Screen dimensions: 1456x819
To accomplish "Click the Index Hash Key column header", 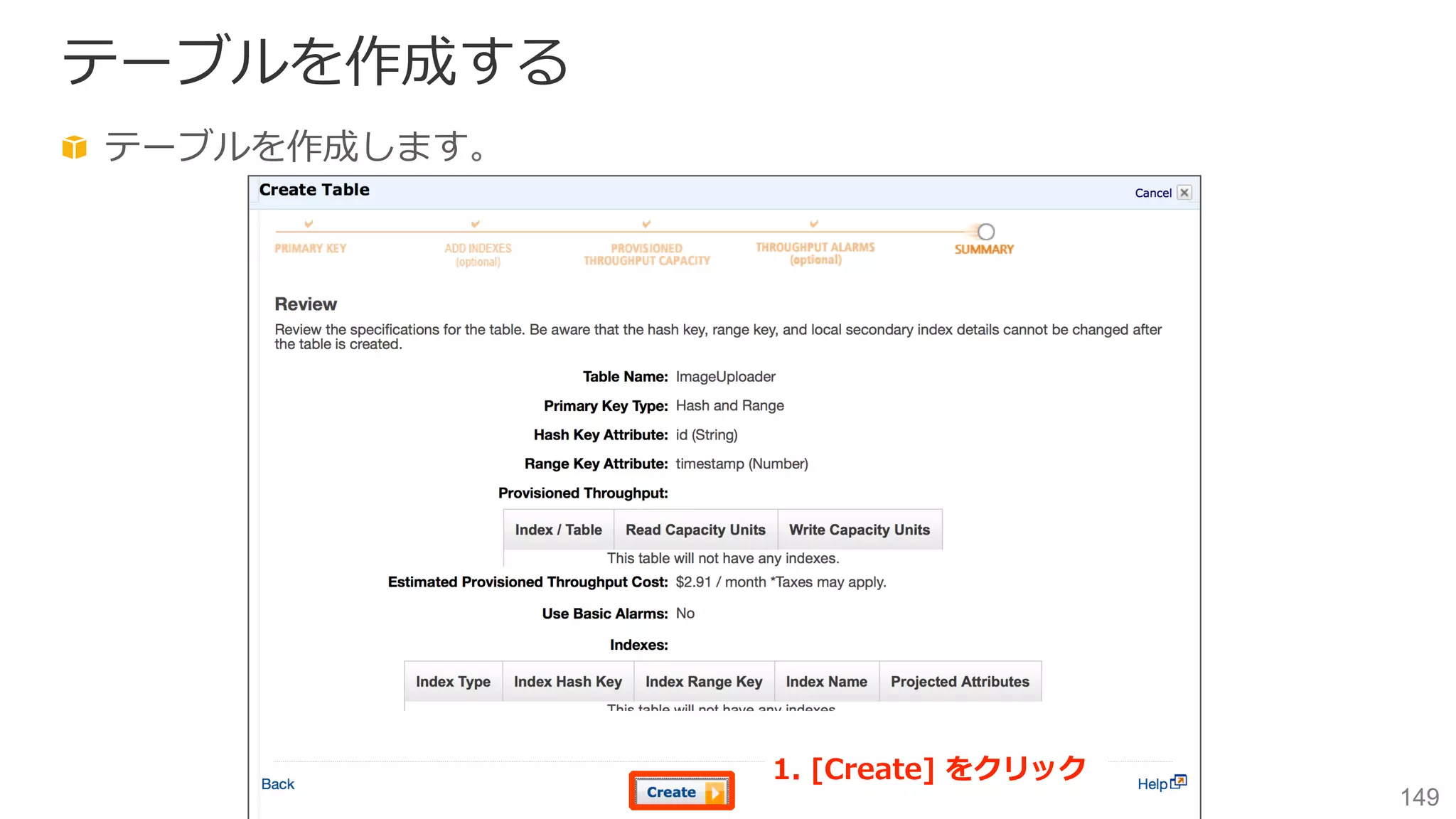I will (567, 681).
